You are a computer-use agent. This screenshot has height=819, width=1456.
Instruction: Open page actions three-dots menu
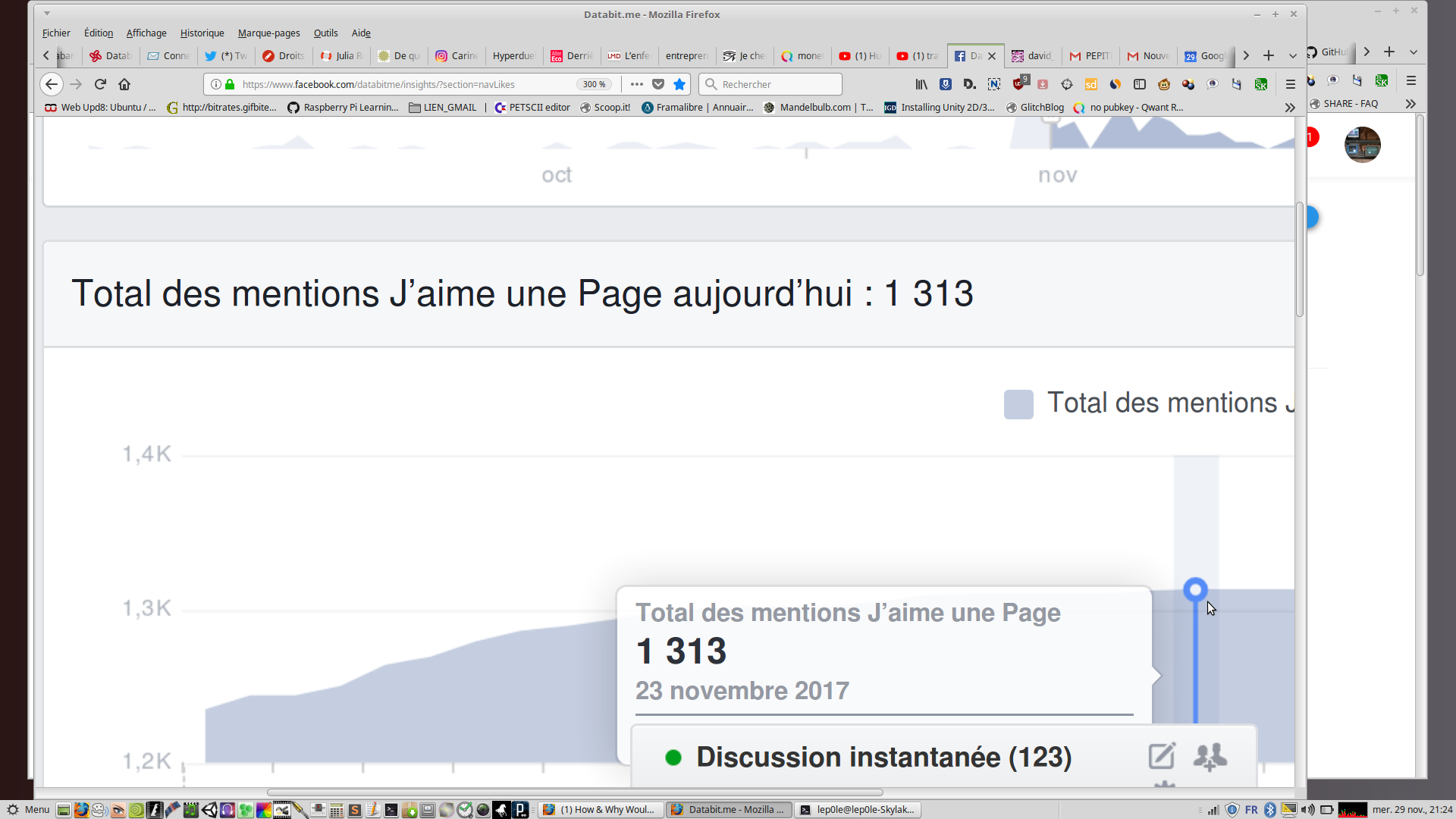pos(637,84)
